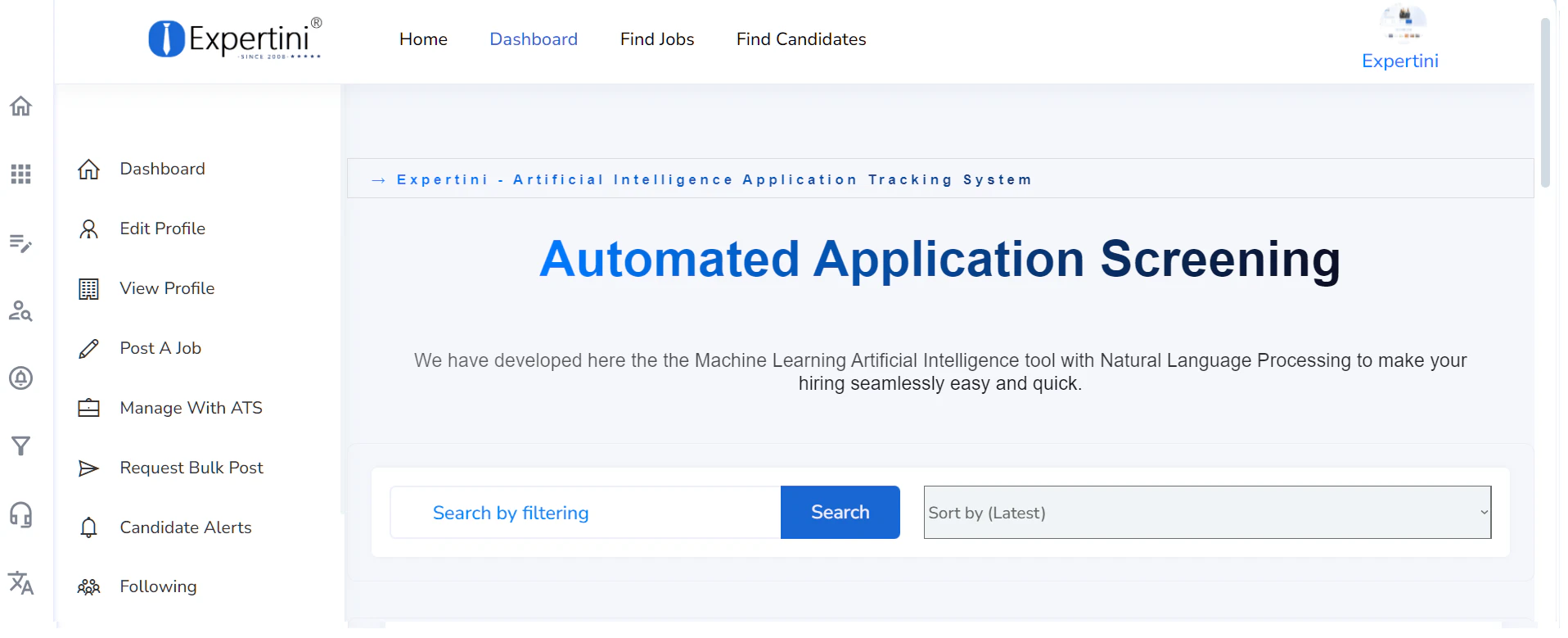Open Edit Profile in the sidebar
The width and height of the screenshot is (1568, 638).
tap(162, 229)
